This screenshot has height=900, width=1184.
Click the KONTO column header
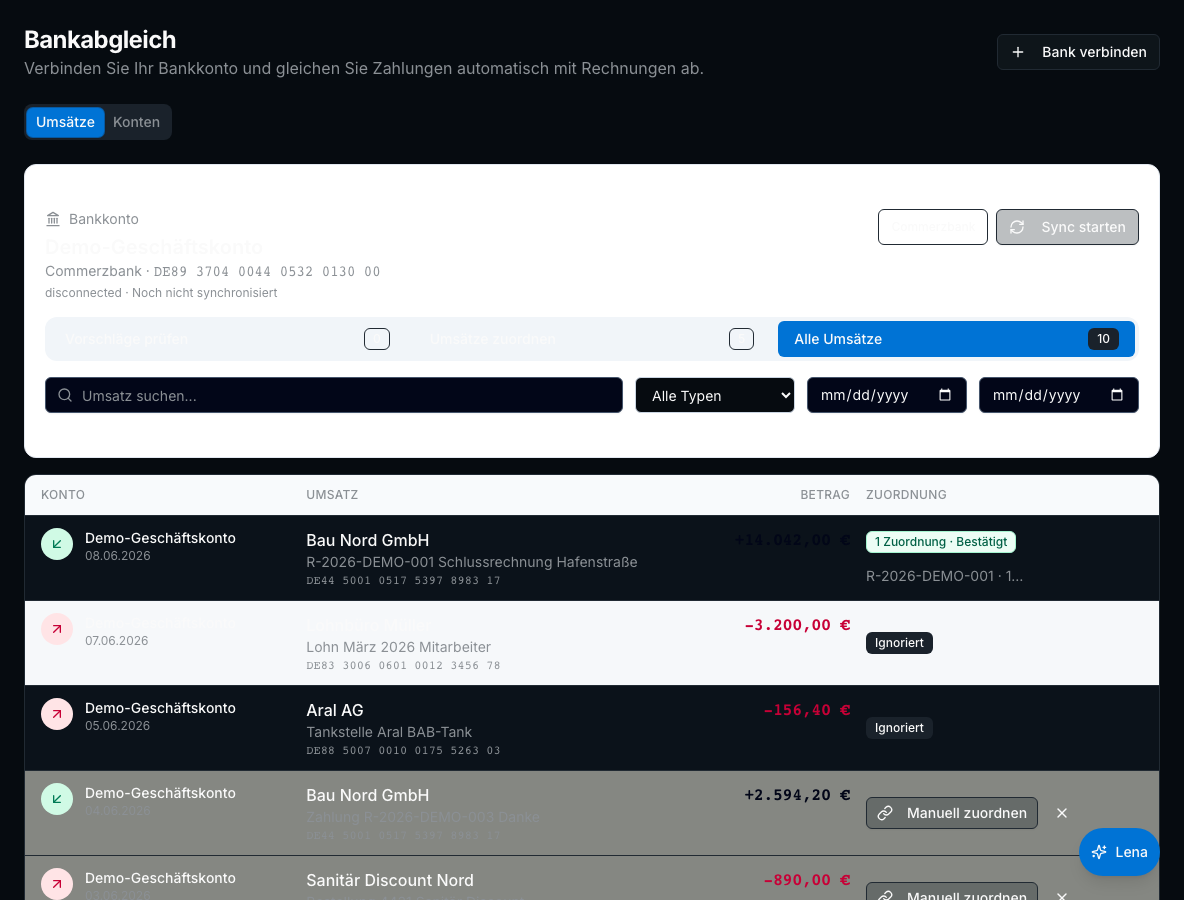point(63,495)
